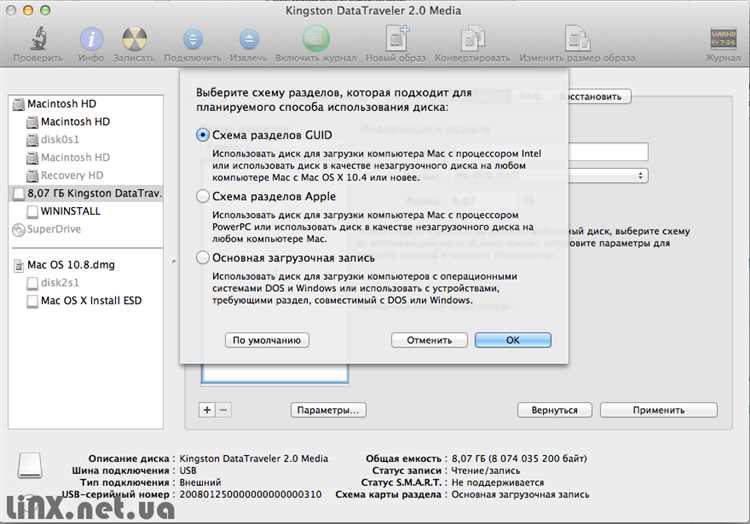Click the Проверить microscope toolbar icon
The height and width of the screenshot is (524, 750).
click(x=38, y=38)
